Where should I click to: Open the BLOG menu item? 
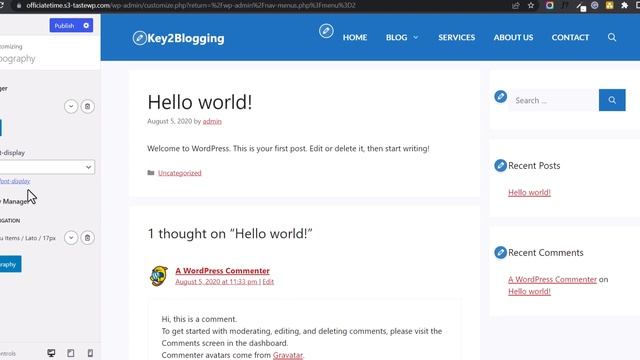pyautogui.click(x=396, y=37)
